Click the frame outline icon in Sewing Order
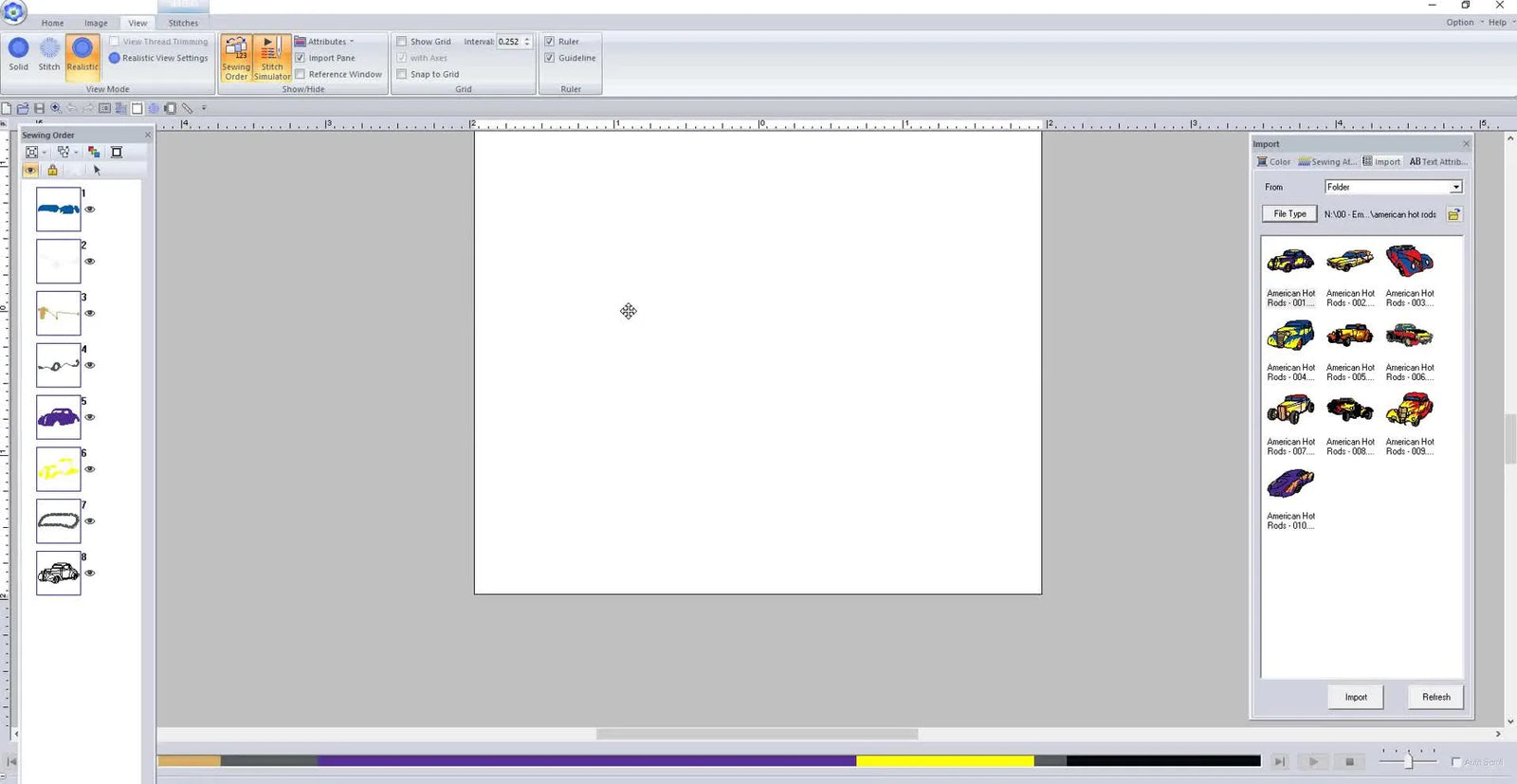 click(x=117, y=152)
